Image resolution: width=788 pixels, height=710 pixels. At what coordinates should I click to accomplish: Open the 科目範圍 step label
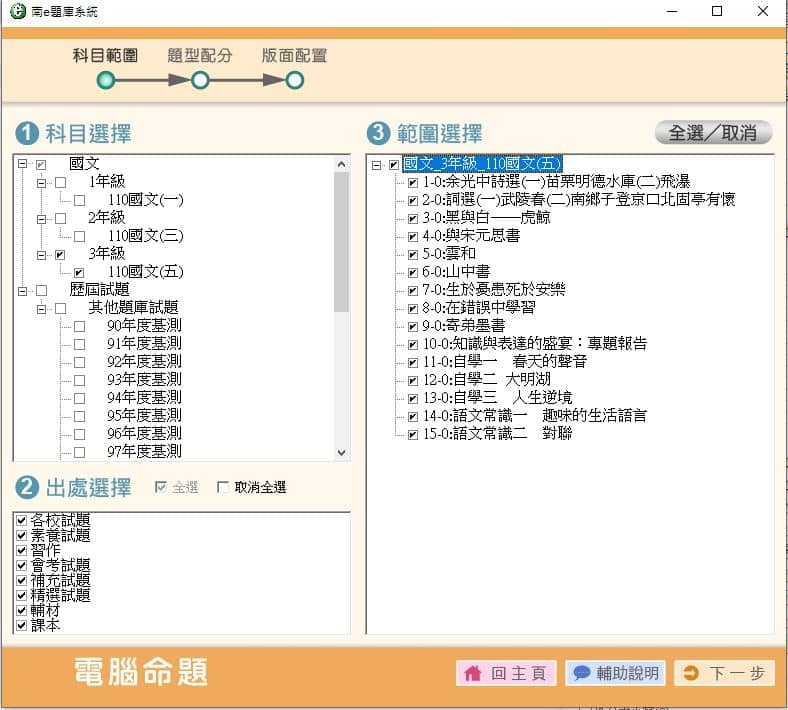click(x=106, y=55)
